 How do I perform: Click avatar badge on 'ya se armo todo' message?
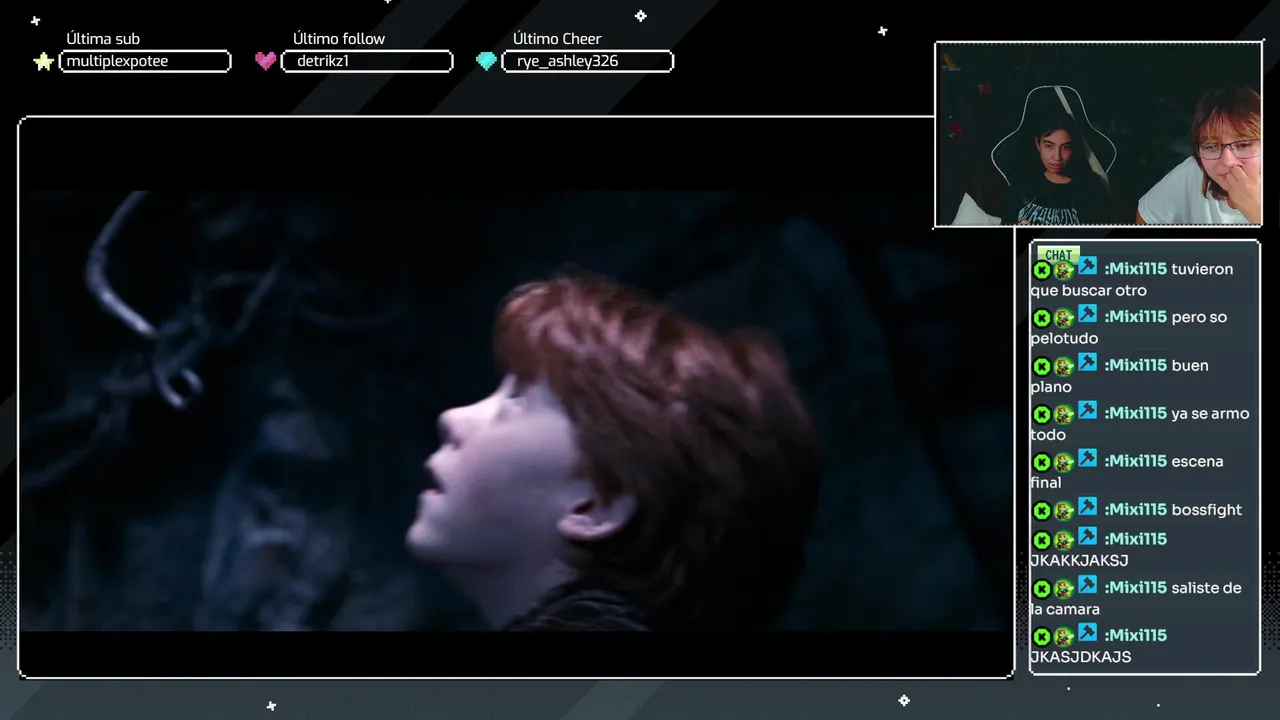coord(1064,414)
